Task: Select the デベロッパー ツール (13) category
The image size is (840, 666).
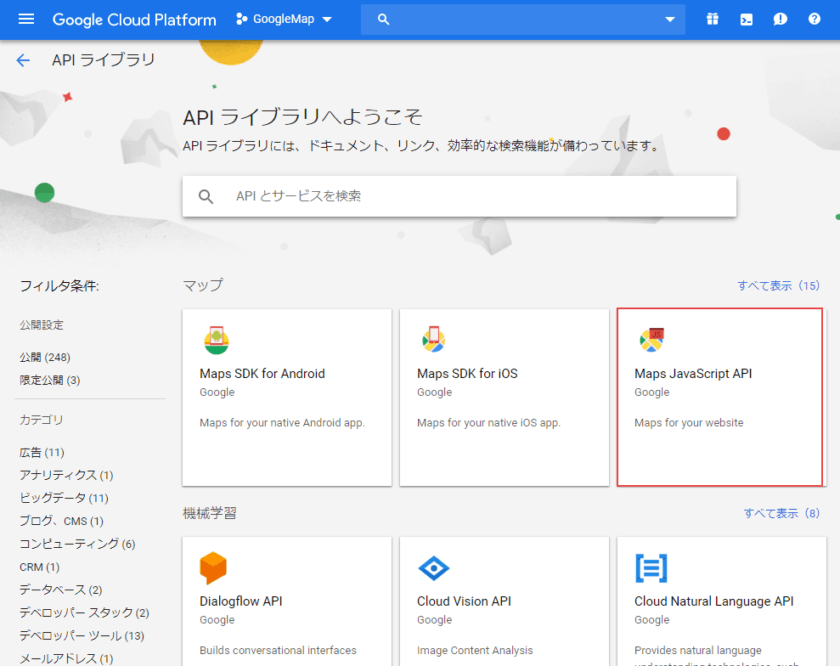Action: coord(82,636)
